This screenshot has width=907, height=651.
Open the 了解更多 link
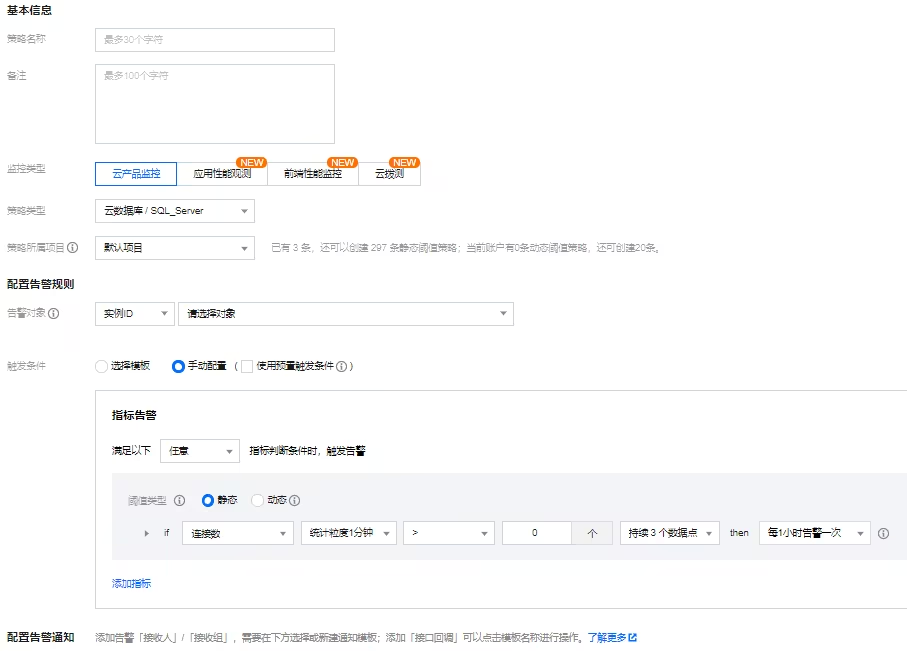611,637
